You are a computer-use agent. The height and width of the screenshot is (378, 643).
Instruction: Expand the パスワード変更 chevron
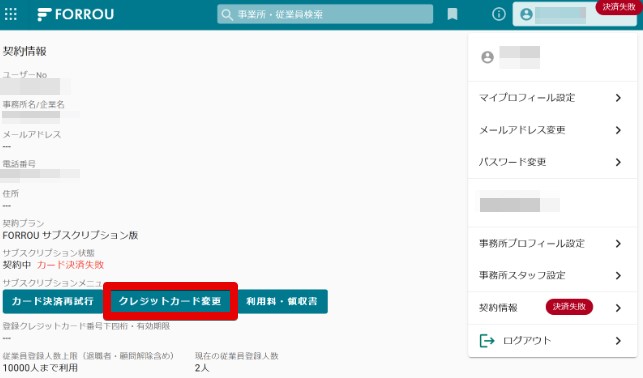click(618, 162)
